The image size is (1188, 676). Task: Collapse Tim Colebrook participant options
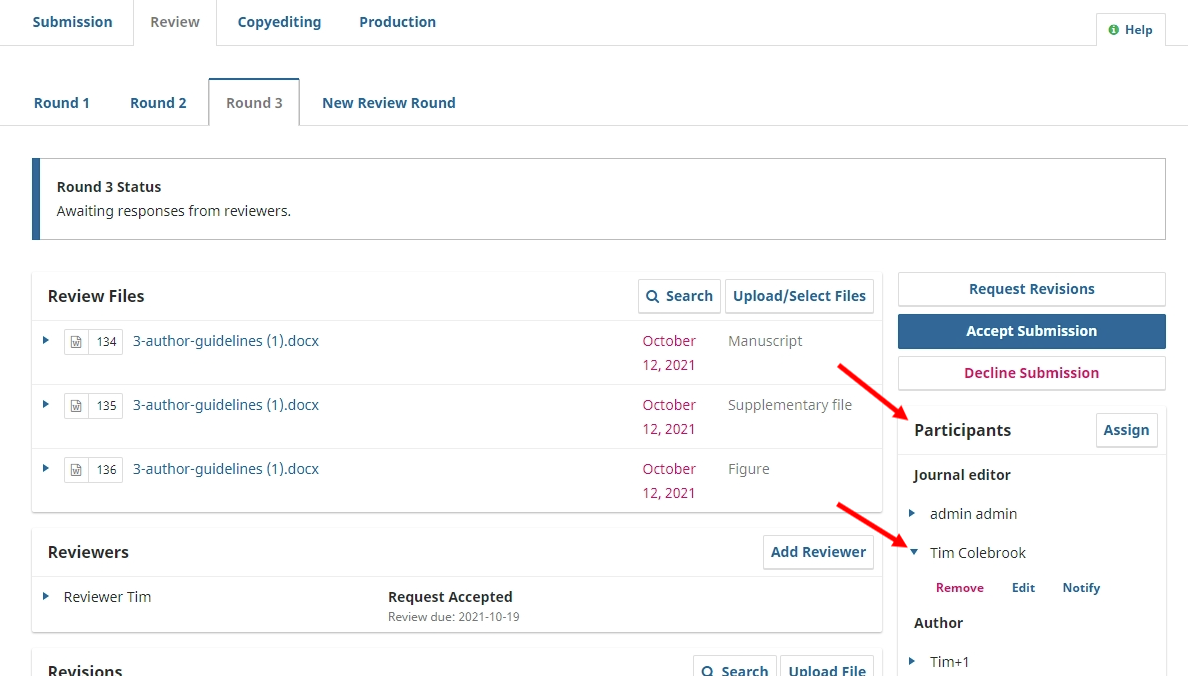(914, 552)
